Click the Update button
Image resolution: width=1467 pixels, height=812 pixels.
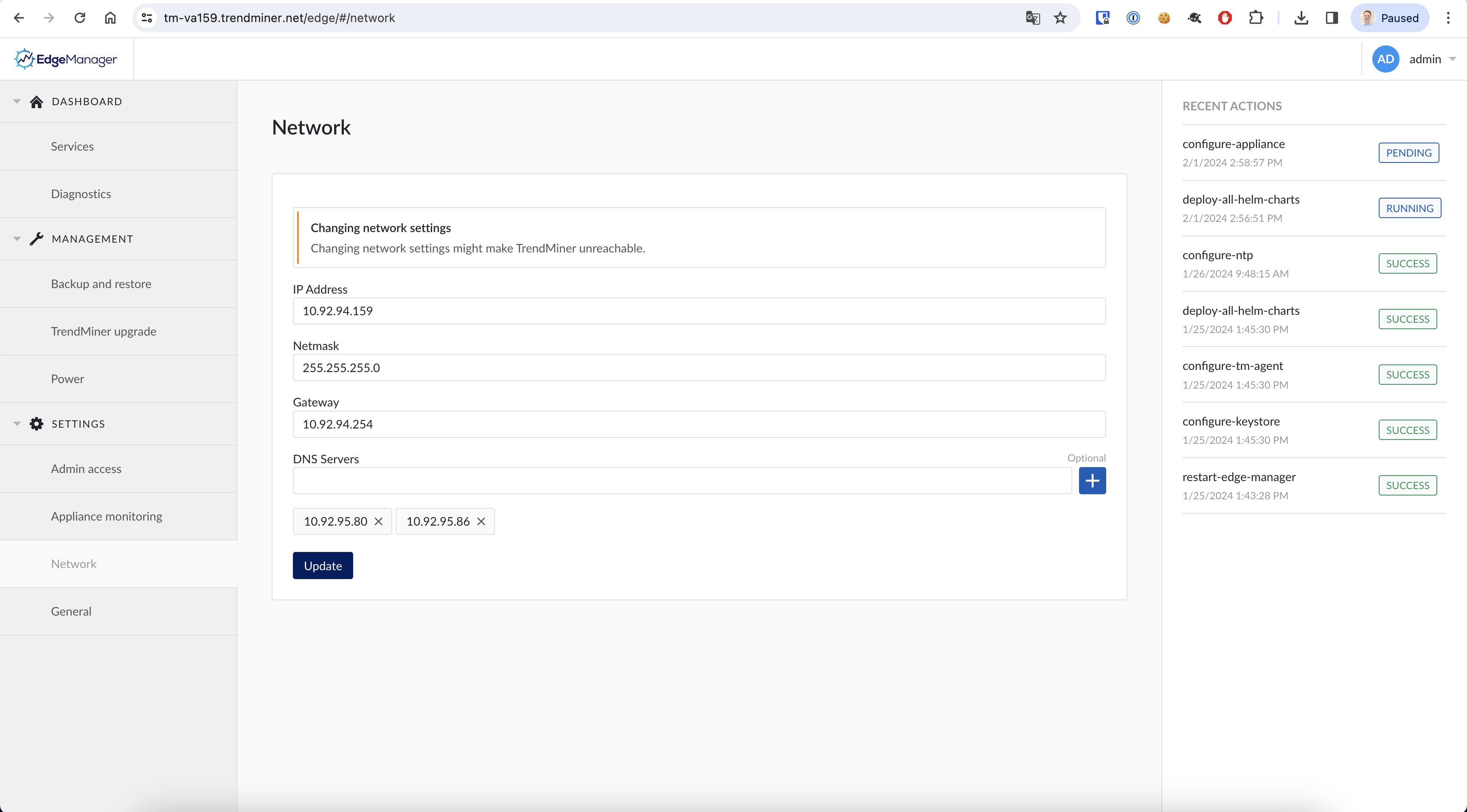coord(322,565)
